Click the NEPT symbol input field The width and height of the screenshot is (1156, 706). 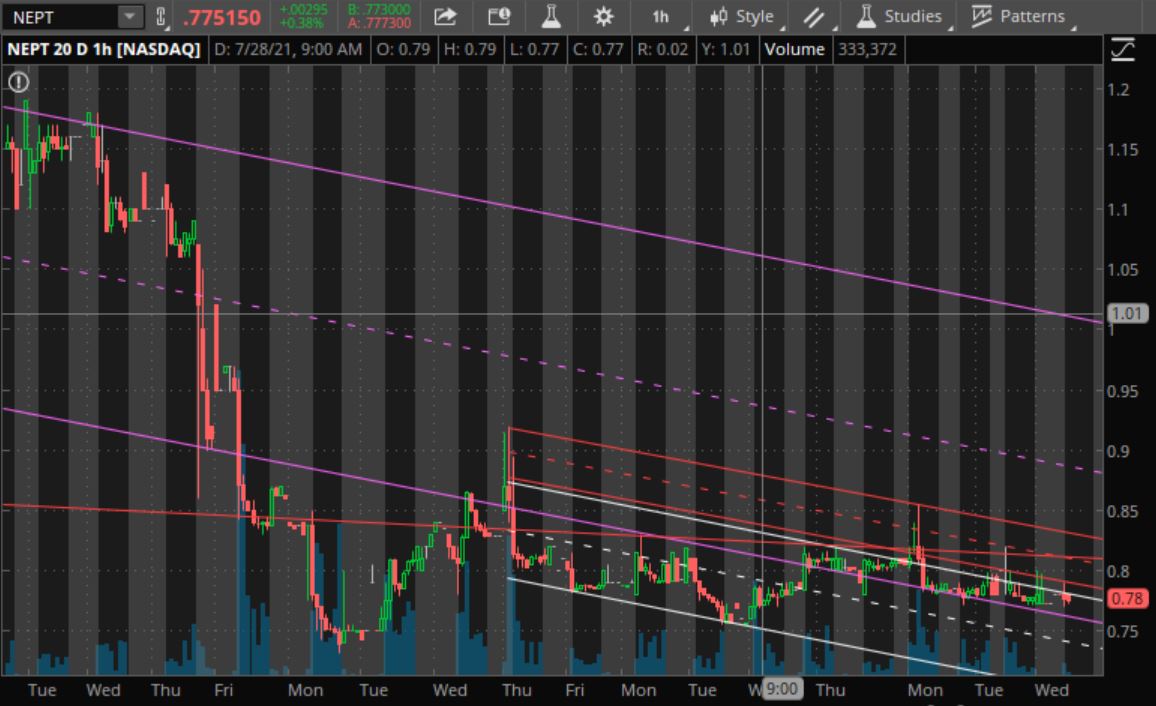(60, 17)
